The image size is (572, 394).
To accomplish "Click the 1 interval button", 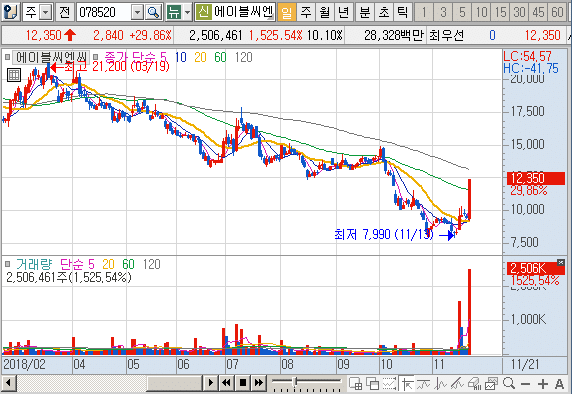I will [x=424, y=13].
